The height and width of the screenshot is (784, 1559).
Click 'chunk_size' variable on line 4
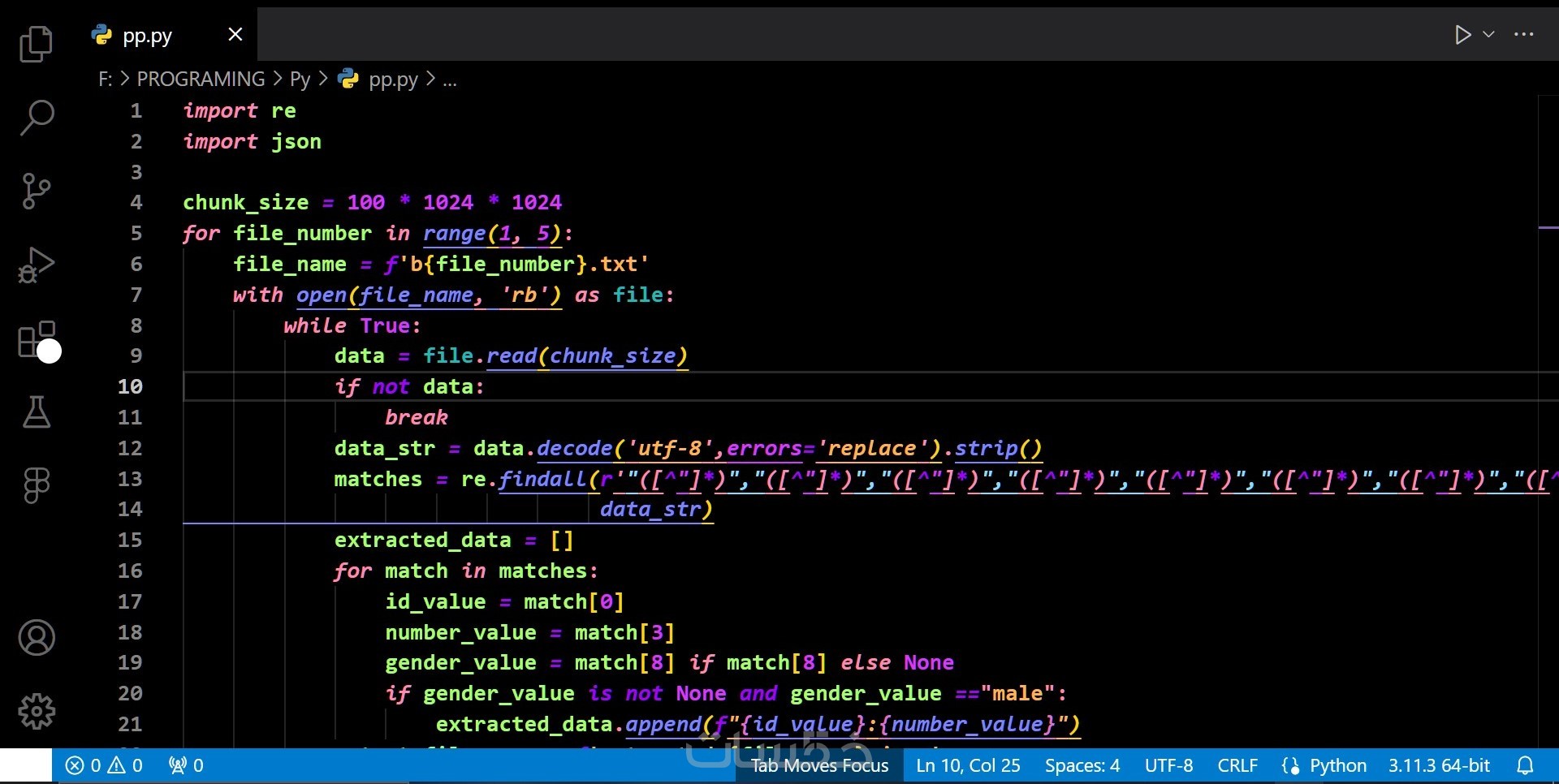pos(245,202)
